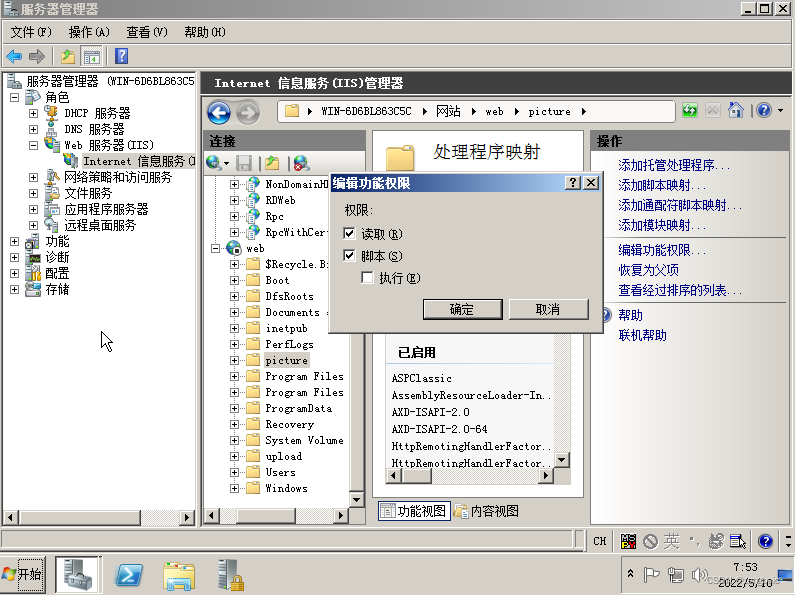Viewport: 795px width, 595px height.
Task: Select the AXD-ISAPI-2.0-64 handler entry
Action: click(x=439, y=429)
